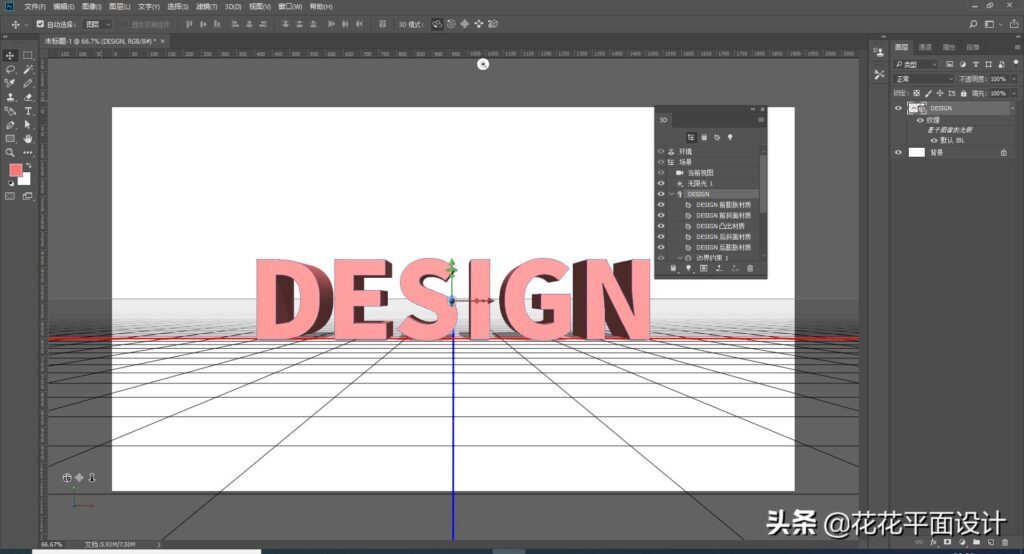Open the Help (H) menu

[321, 7]
